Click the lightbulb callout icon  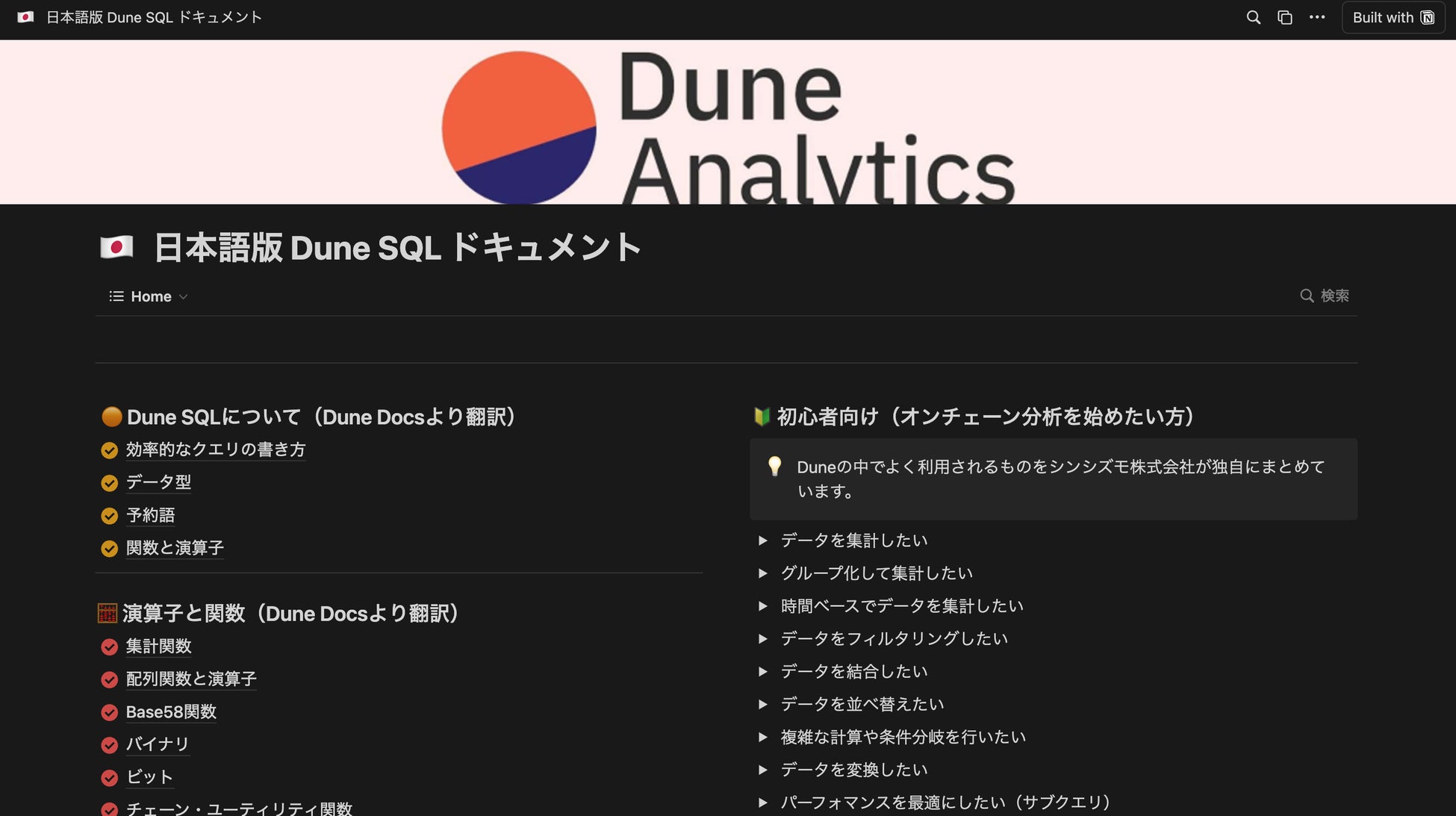[774, 467]
